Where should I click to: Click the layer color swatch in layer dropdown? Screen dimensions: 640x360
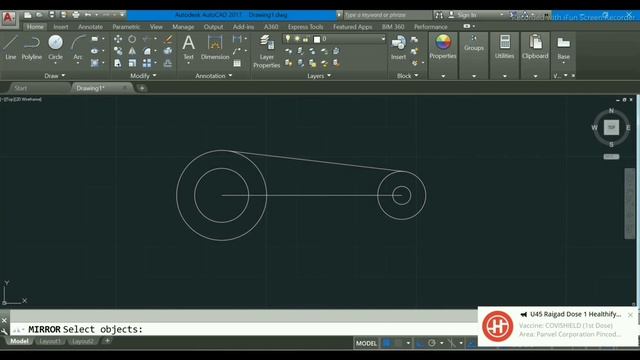click(317, 39)
